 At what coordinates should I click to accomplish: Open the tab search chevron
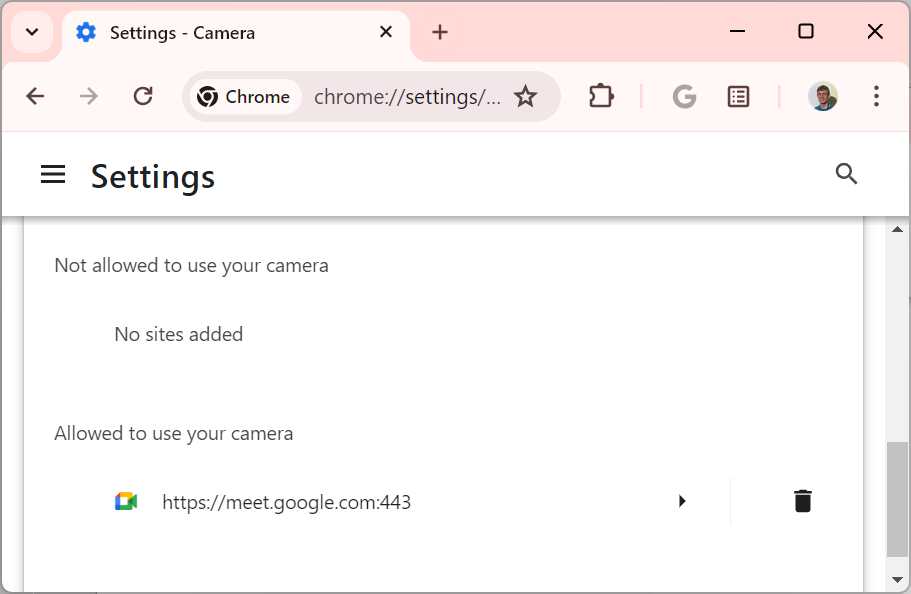(31, 31)
